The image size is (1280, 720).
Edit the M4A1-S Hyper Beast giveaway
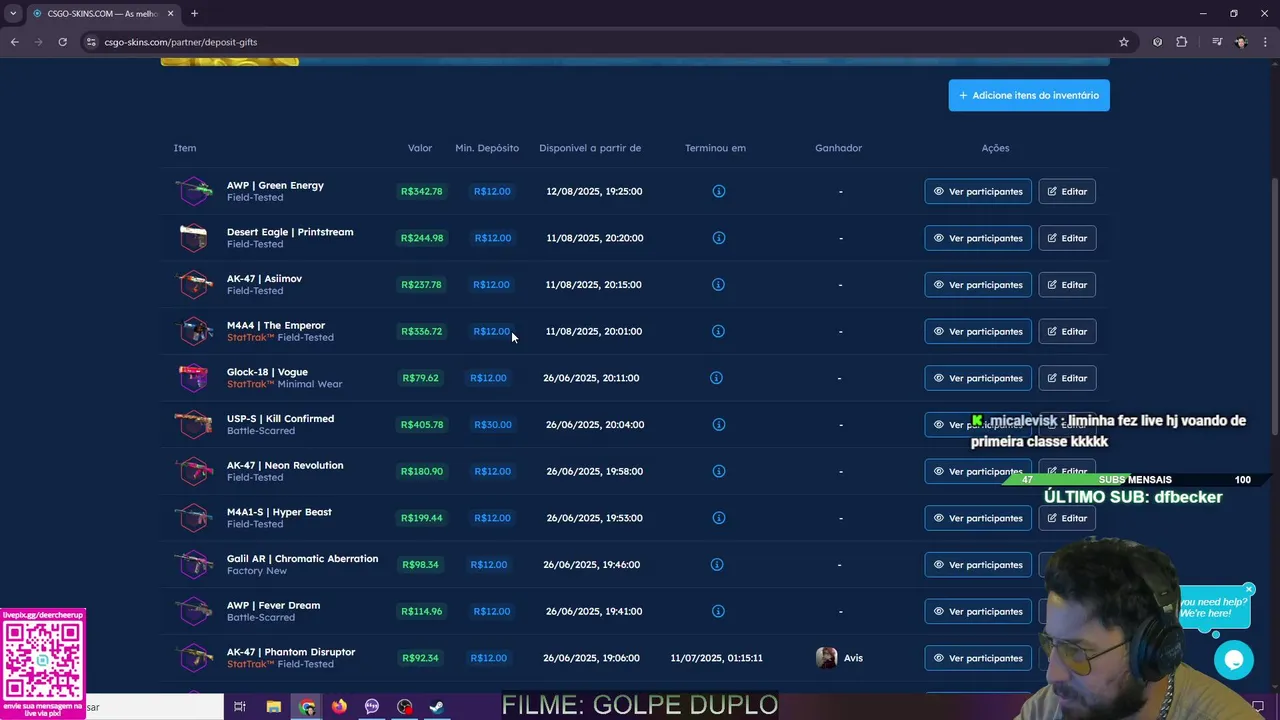[x=1067, y=518]
